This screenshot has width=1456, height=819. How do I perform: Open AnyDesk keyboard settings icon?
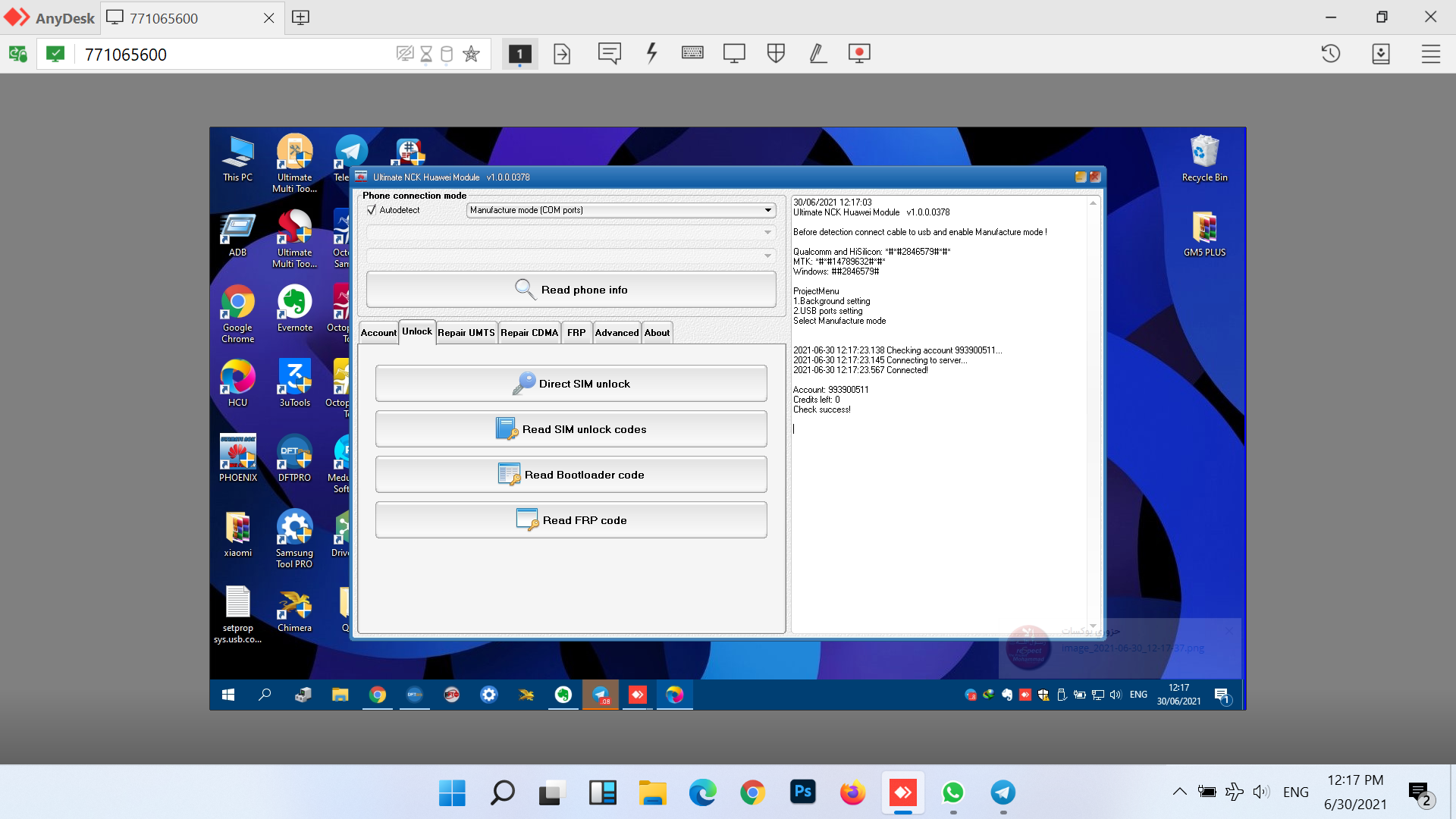(692, 54)
